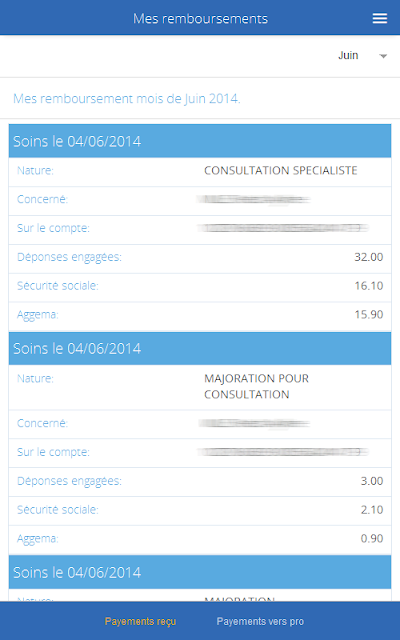Click Mes remboursement mois de Juin 2014 heading
This screenshot has width=400, height=640.
[x=127, y=98]
